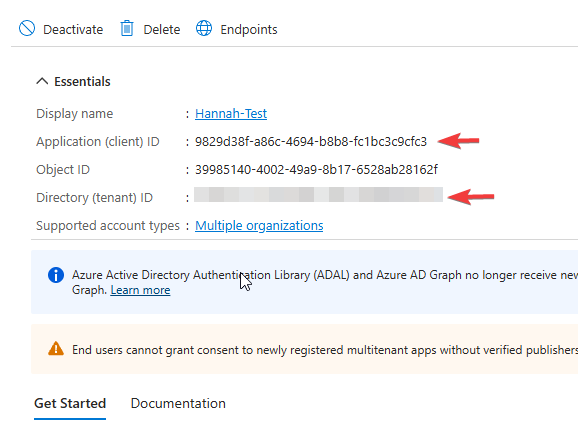Image resolution: width=578 pixels, height=439 pixels.
Task: Click the blue info icon in the ADAL notice
Action: [56, 275]
